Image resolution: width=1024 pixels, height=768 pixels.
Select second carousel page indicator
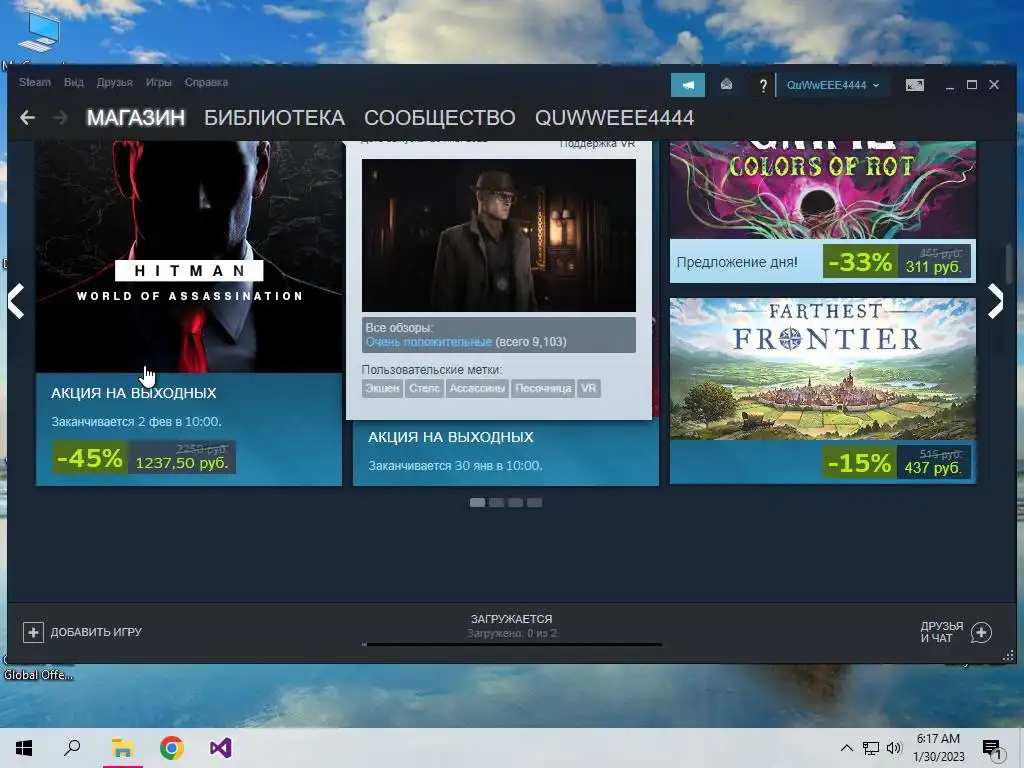click(x=496, y=502)
